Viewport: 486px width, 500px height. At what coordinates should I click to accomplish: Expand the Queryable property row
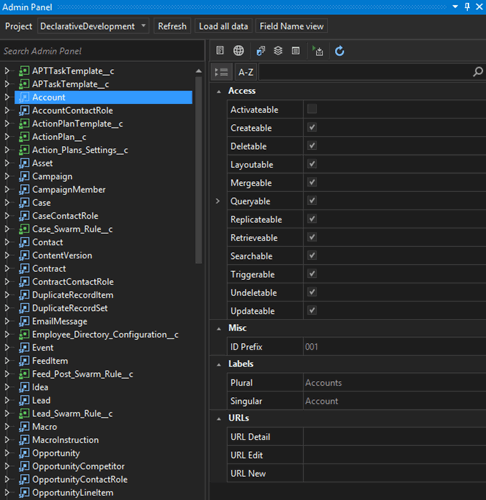218,201
